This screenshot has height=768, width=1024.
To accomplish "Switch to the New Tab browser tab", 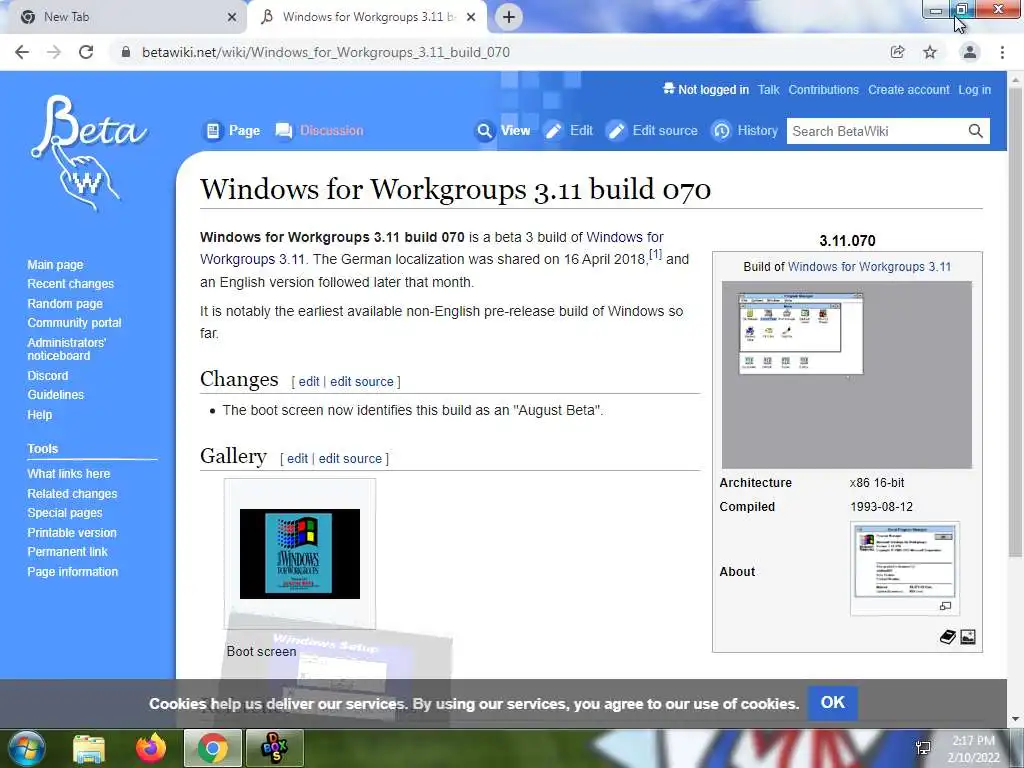I will point(124,17).
